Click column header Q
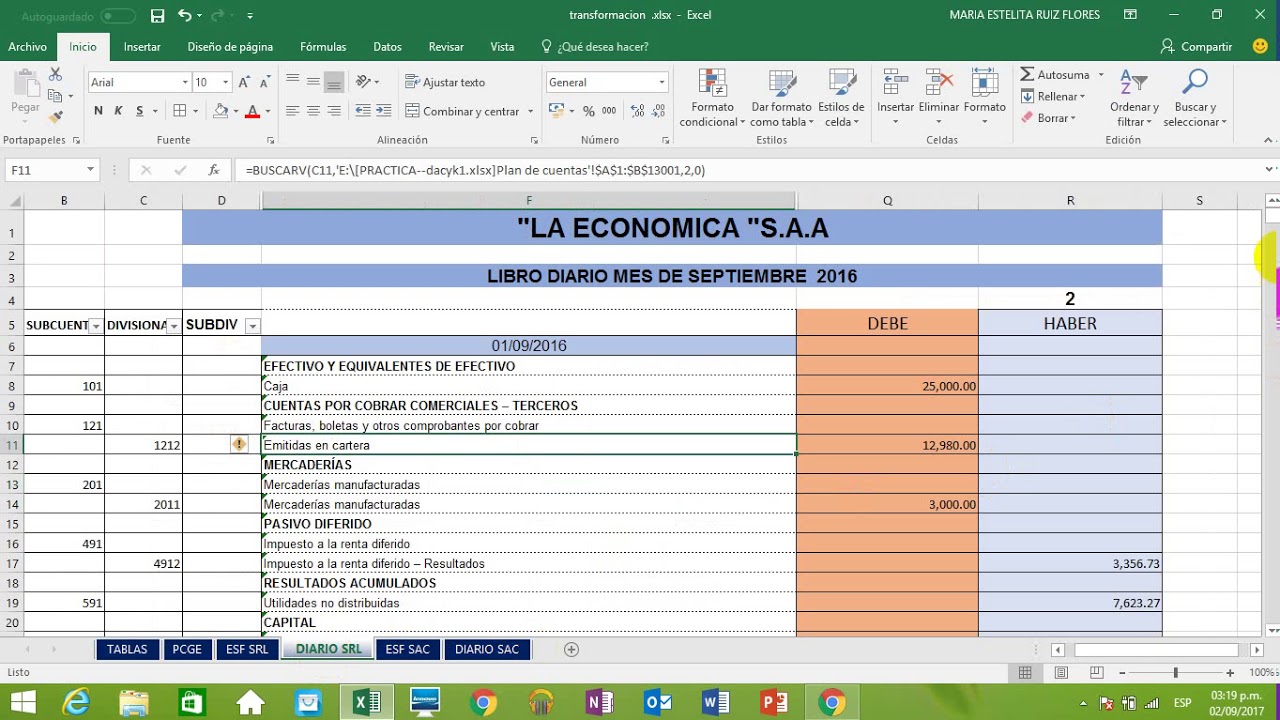Image resolution: width=1280 pixels, height=720 pixels. [887, 201]
